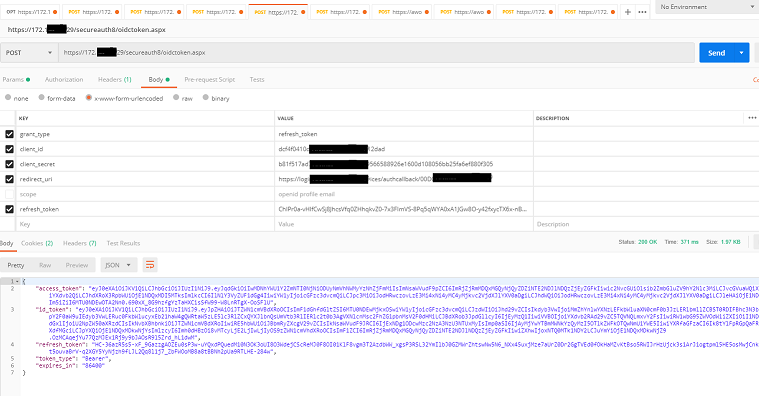Screen dimensions: 759x396
Task: Expand the Send button dropdown arrow
Action: pyautogui.click(x=741, y=53)
